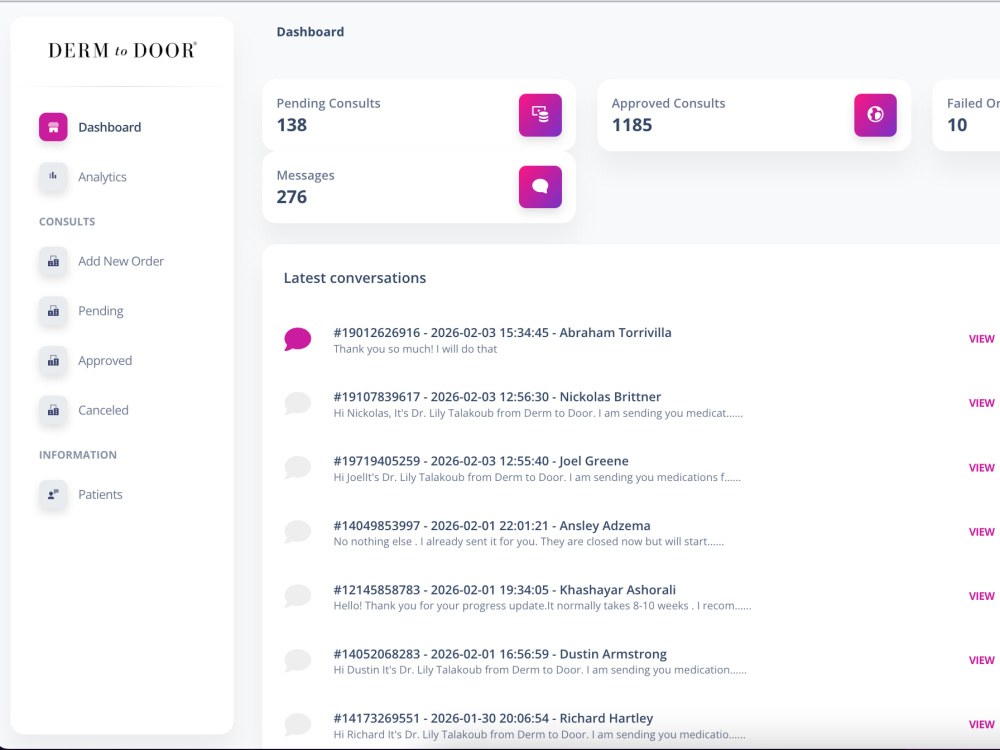The image size is (1000, 750).
Task: Click the 'Thank you so much! I will do that' preview
Action: point(415,349)
